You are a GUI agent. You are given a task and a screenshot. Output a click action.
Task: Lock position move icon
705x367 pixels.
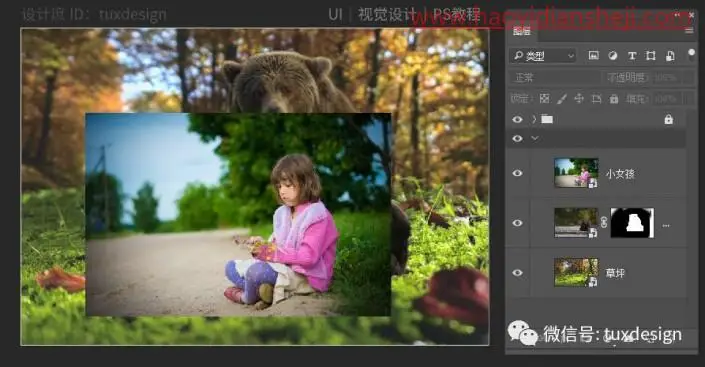pos(579,98)
